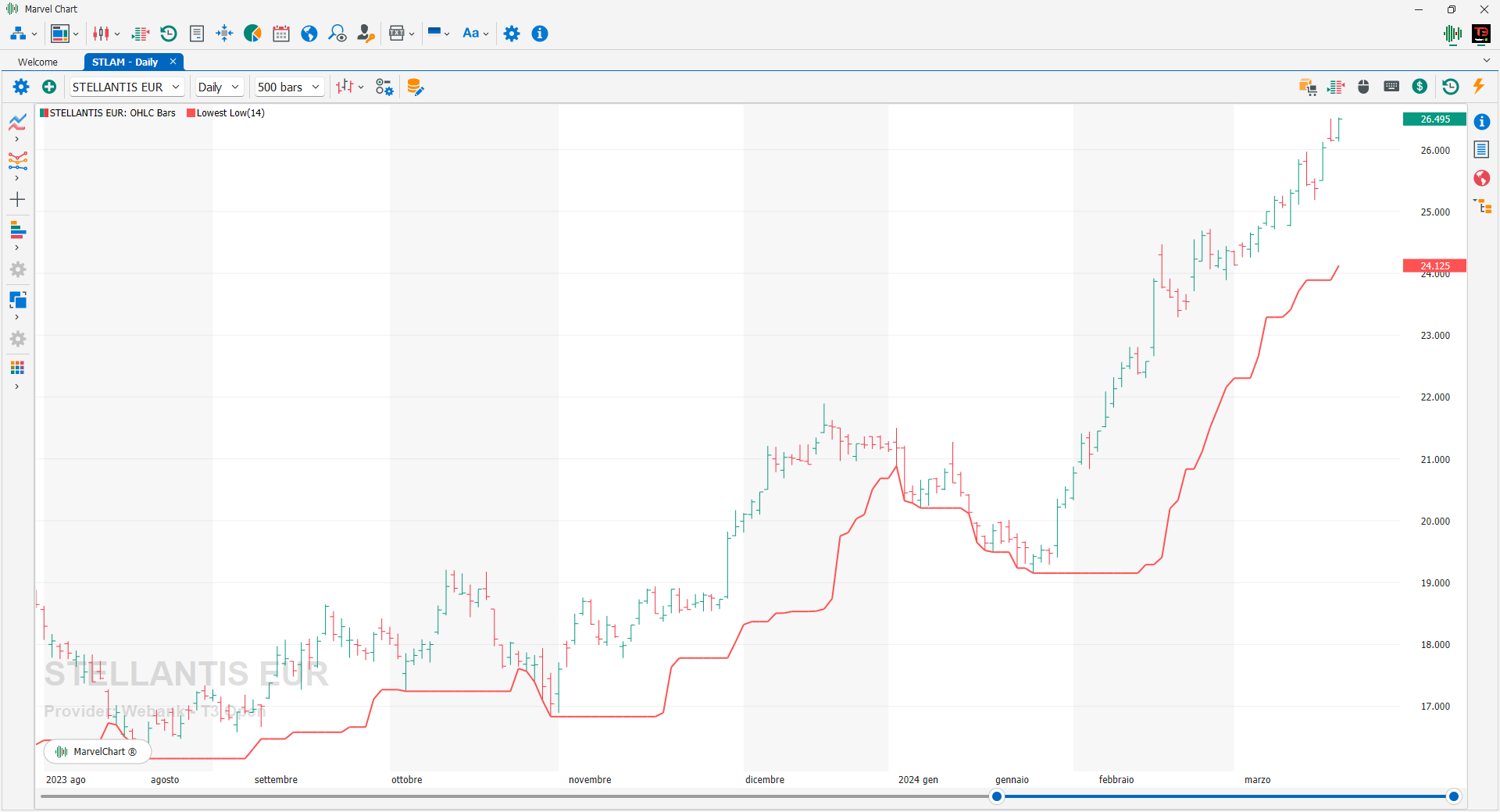Expand the tab list chevron at far right
This screenshot has width=1500, height=812.
pyautogui.click(x=1486, y=60)
